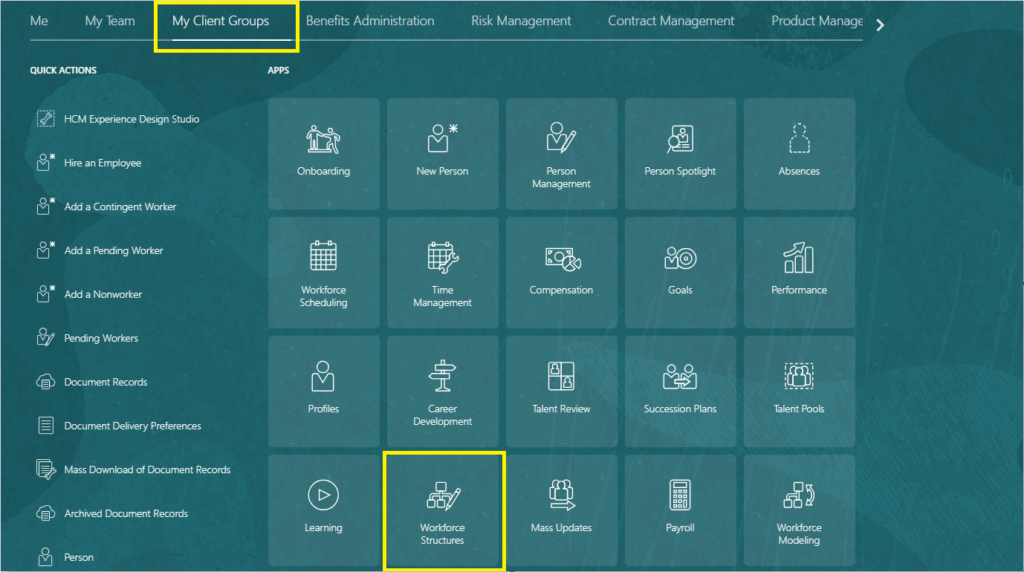Click the Person quick action icon

click(45, 556)
